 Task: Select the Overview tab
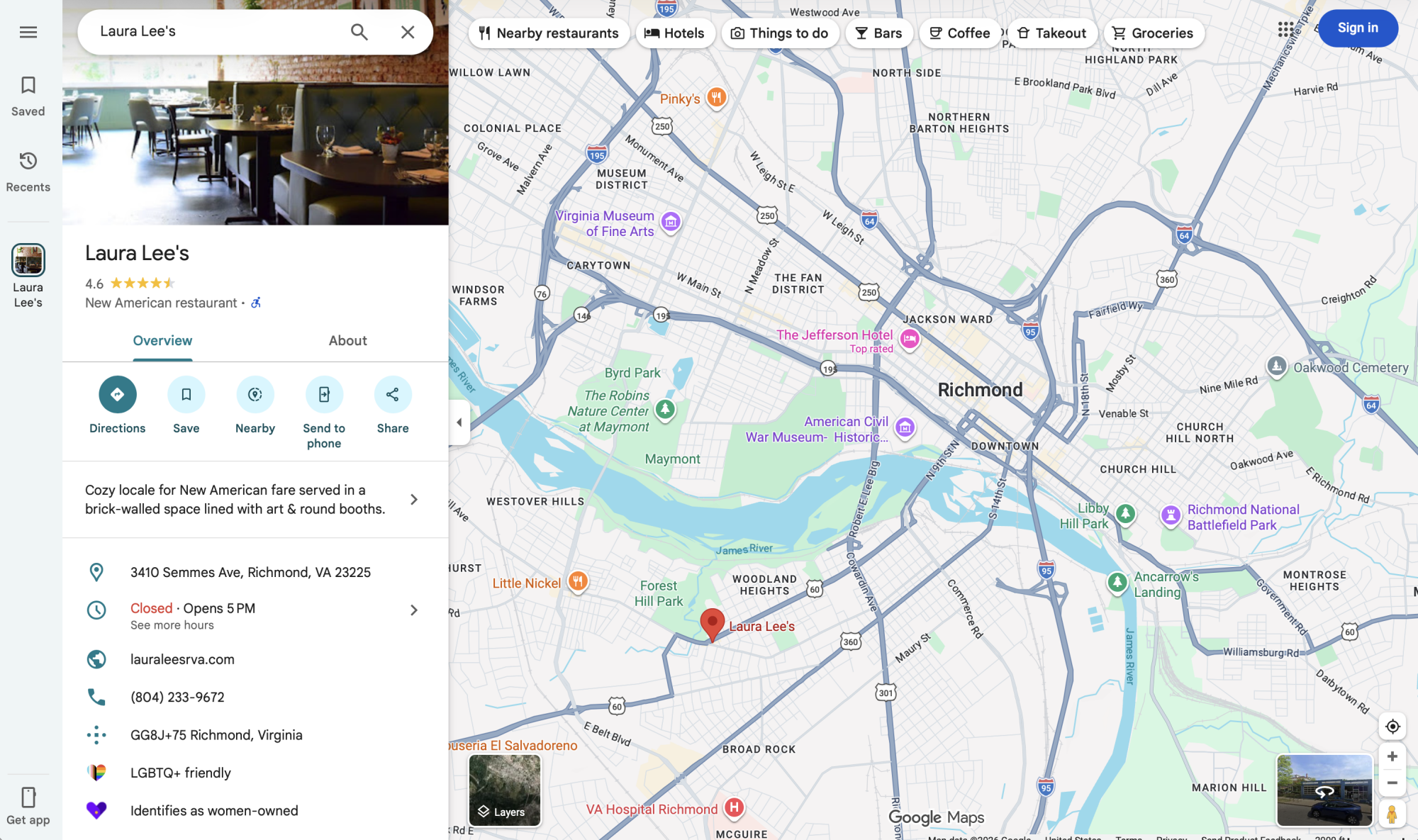[162, 341]
